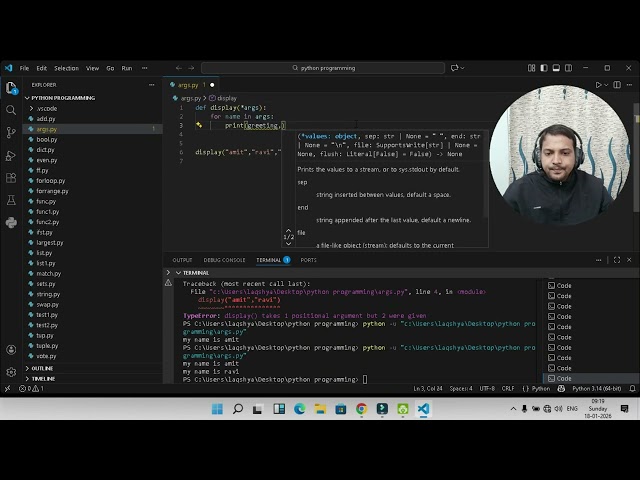Go back with the navigation arrow

tap(179, 68)
